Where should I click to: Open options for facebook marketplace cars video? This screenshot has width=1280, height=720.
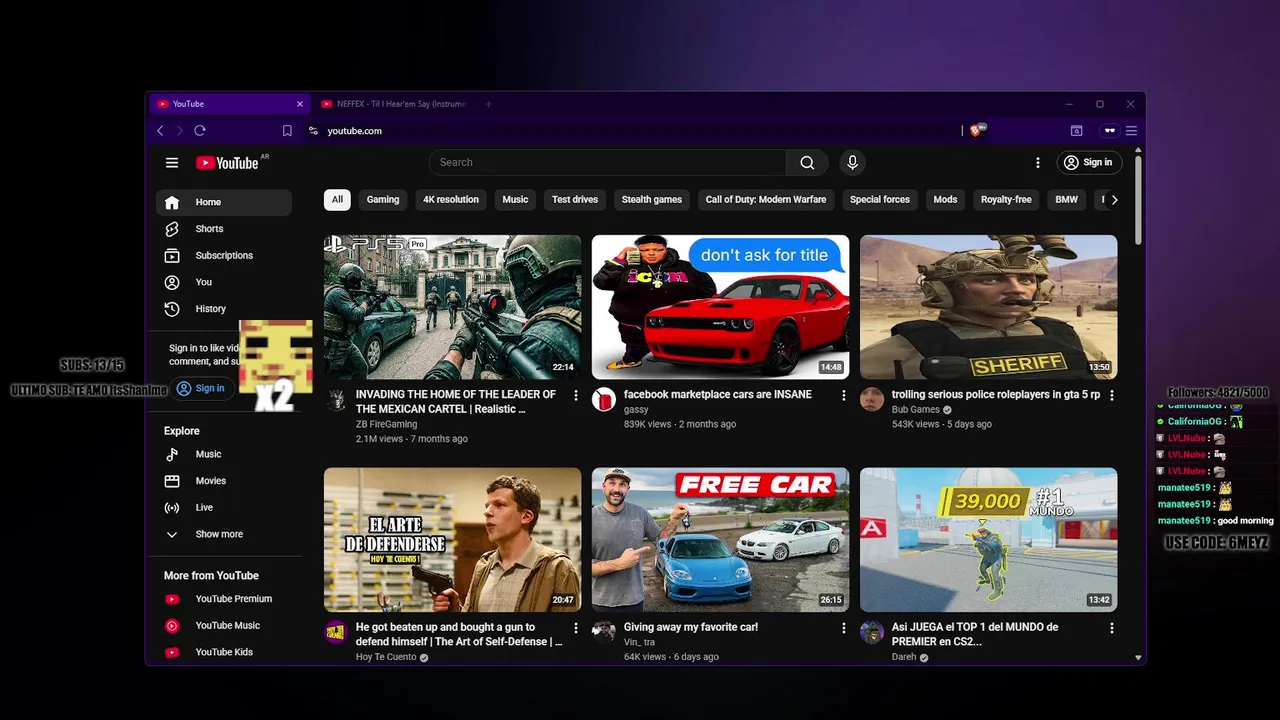click(x=844, y=396)
